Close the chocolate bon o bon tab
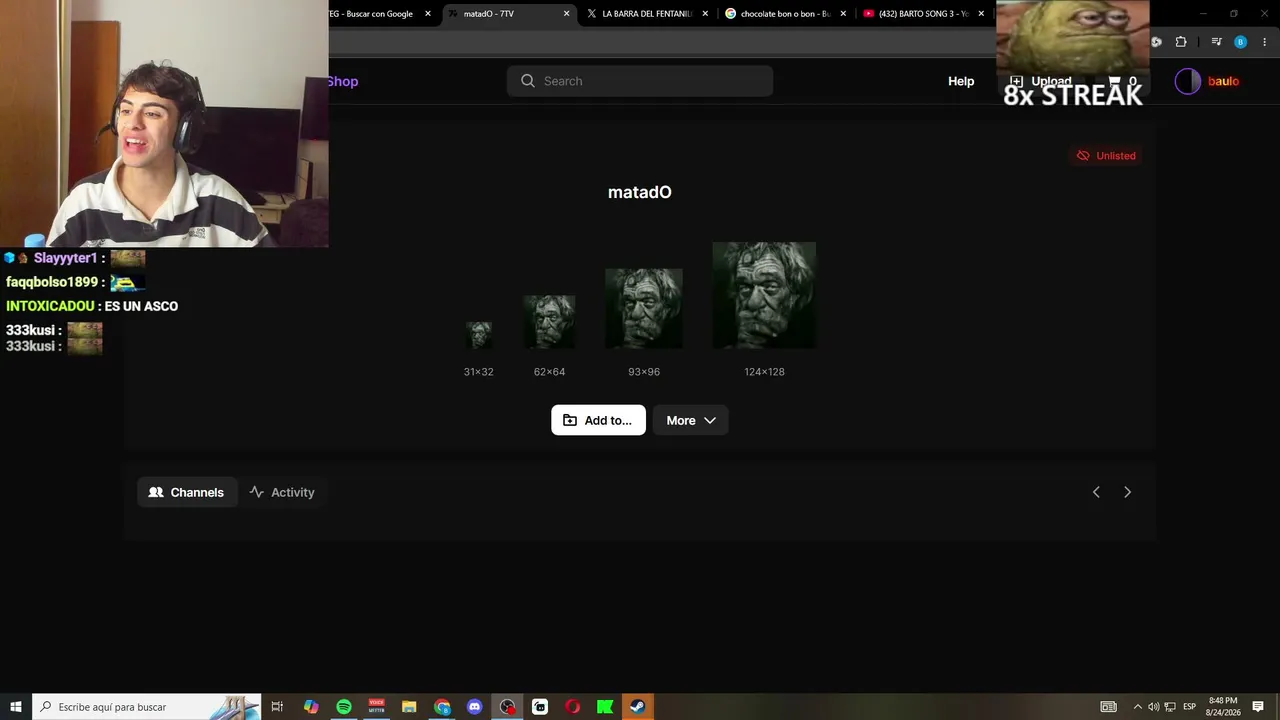This screenshot has height=720, width=1280. [x=843, y=14]
